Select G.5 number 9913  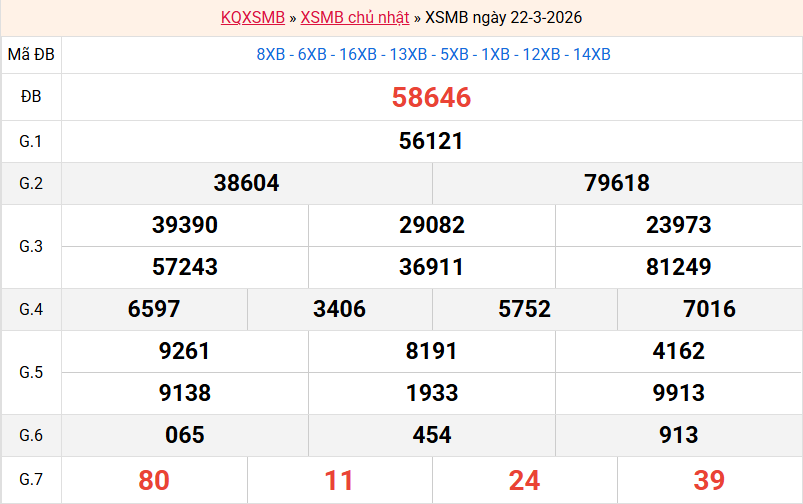tap(678, 393)
